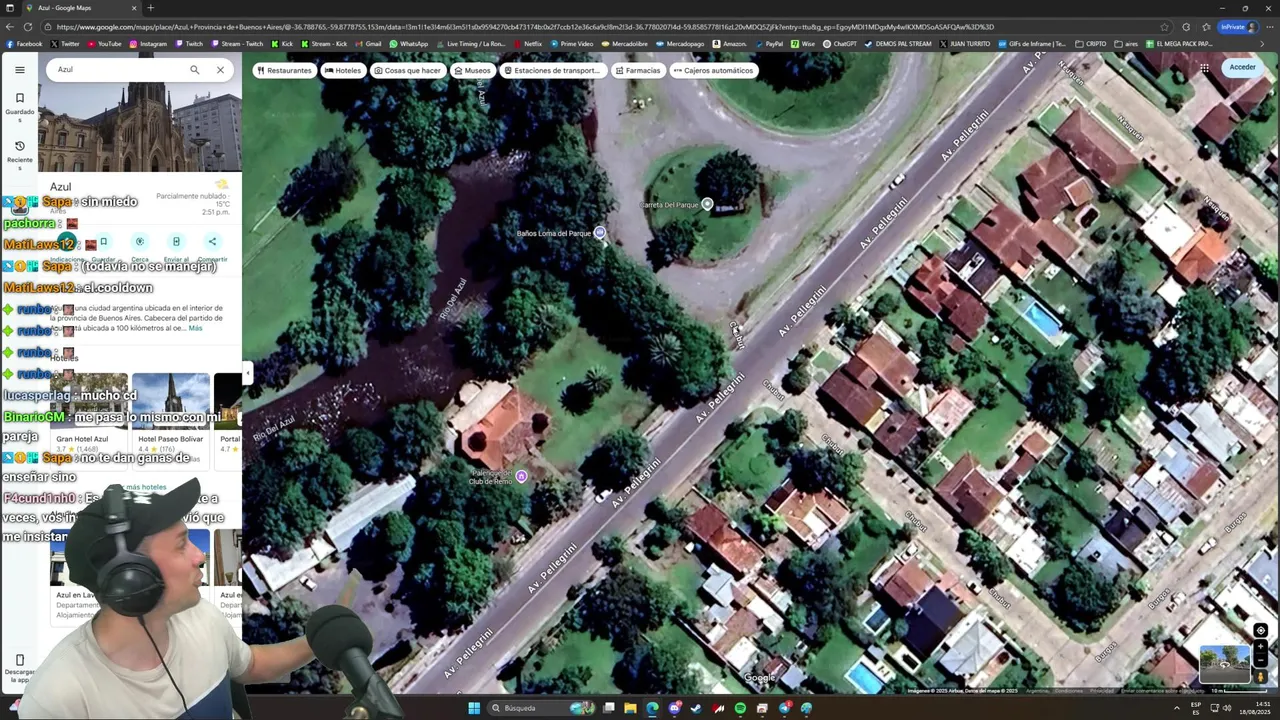Zoom out with the minus button

[x=1261, y=661]
